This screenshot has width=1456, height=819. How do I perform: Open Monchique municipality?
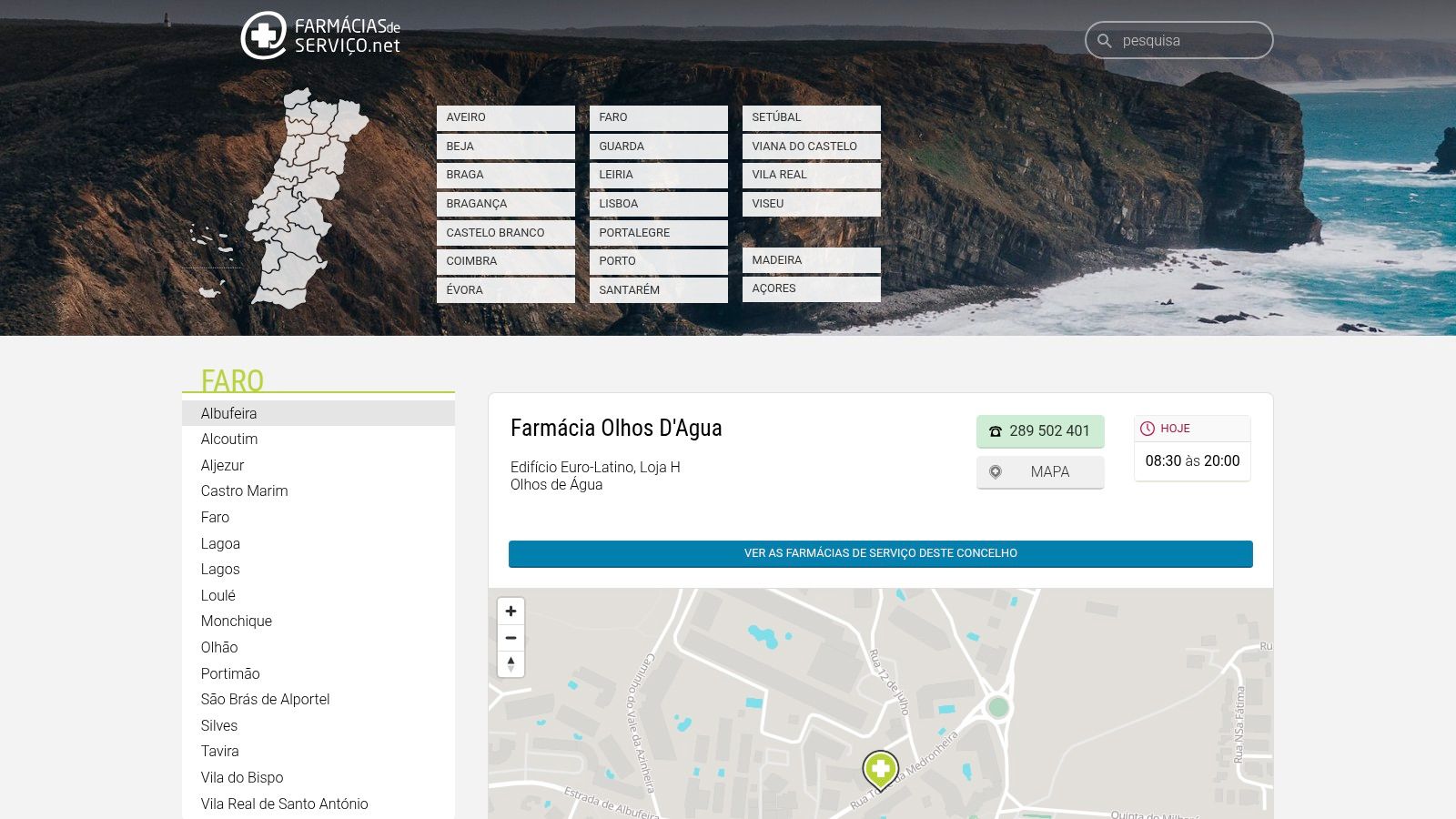tap(318, 622)
